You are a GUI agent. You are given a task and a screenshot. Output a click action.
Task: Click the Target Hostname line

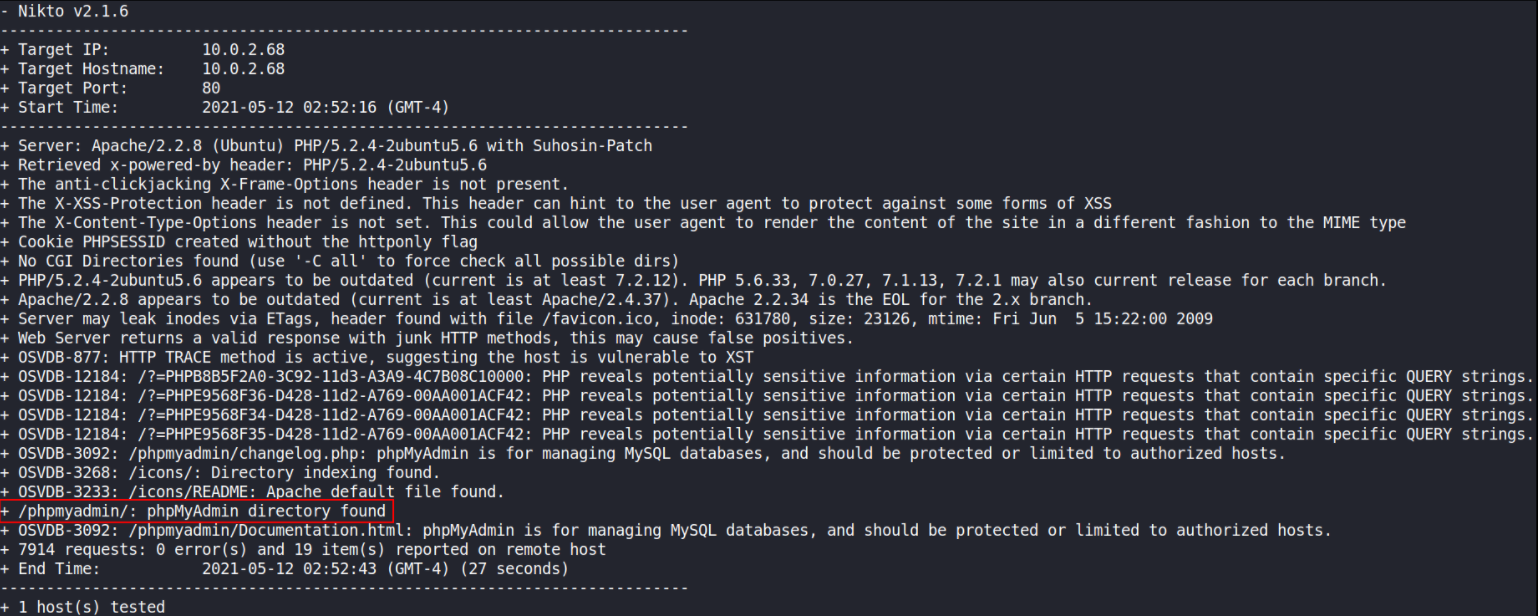[143, 69]
